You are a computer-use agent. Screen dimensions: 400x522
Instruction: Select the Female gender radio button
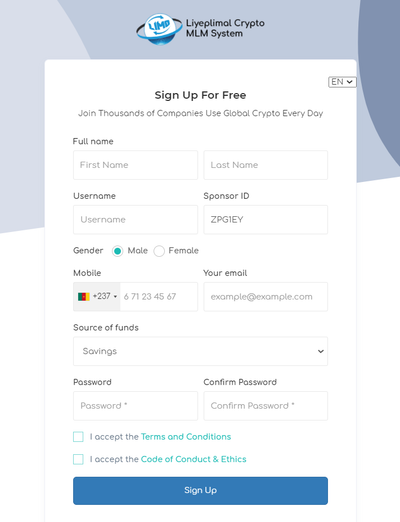159,251
